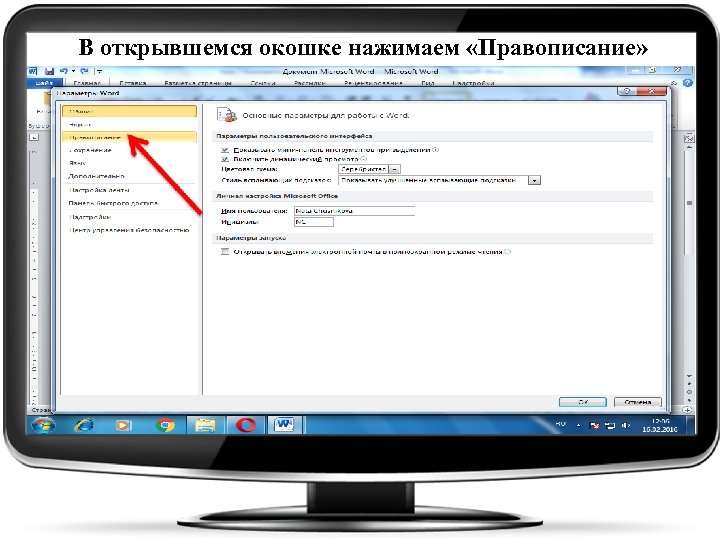Open the Экран category in the sidebar
The width and height of the screenshot is (720, 540).
click(129, 124)
